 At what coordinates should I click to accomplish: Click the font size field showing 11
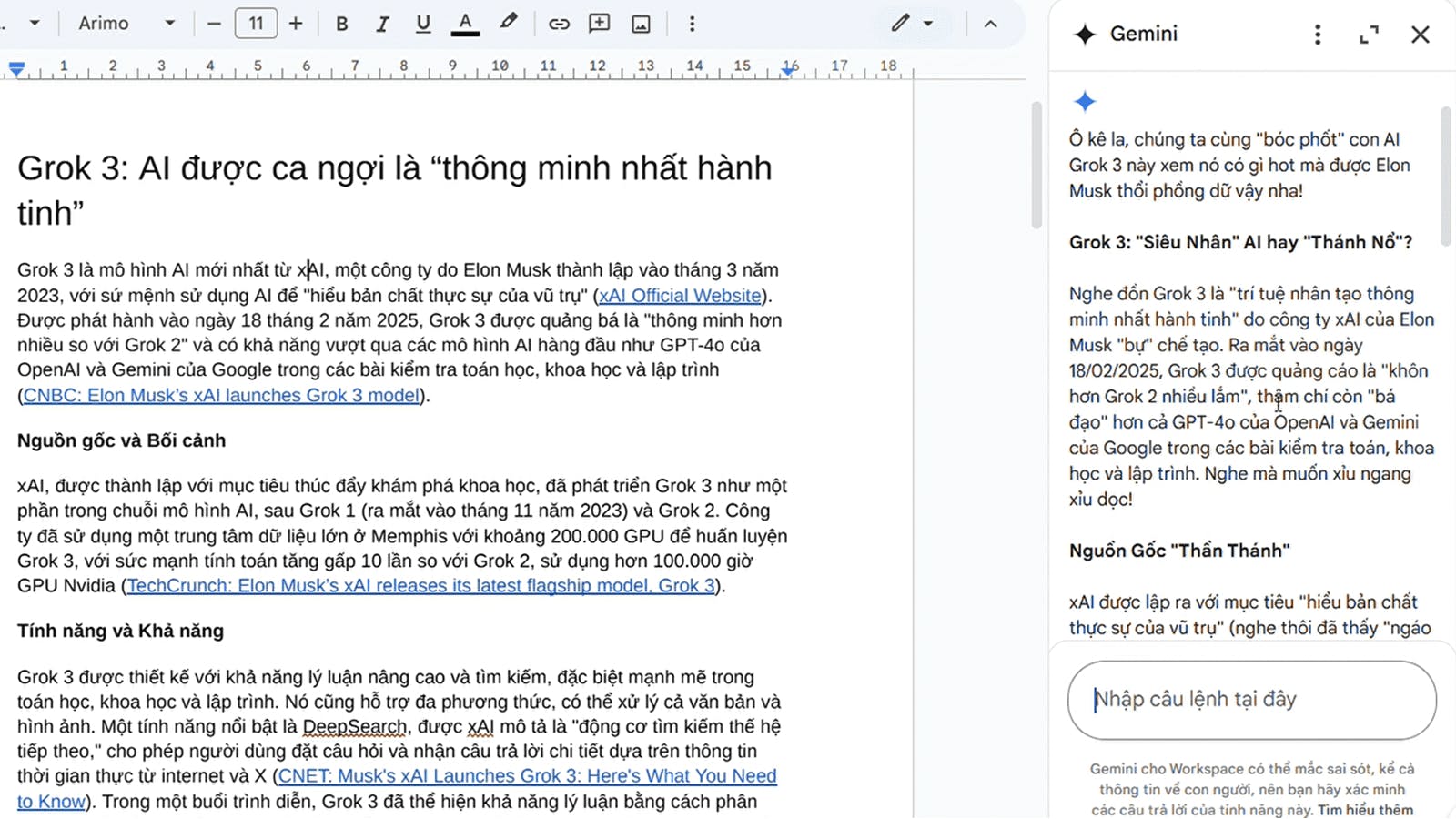coord(256,24)
